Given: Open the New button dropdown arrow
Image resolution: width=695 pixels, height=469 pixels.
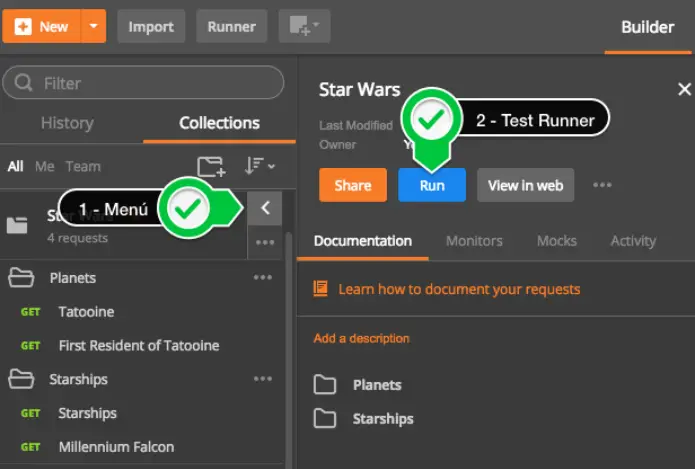Looking at the screenshot, I should tap(93, 27).
